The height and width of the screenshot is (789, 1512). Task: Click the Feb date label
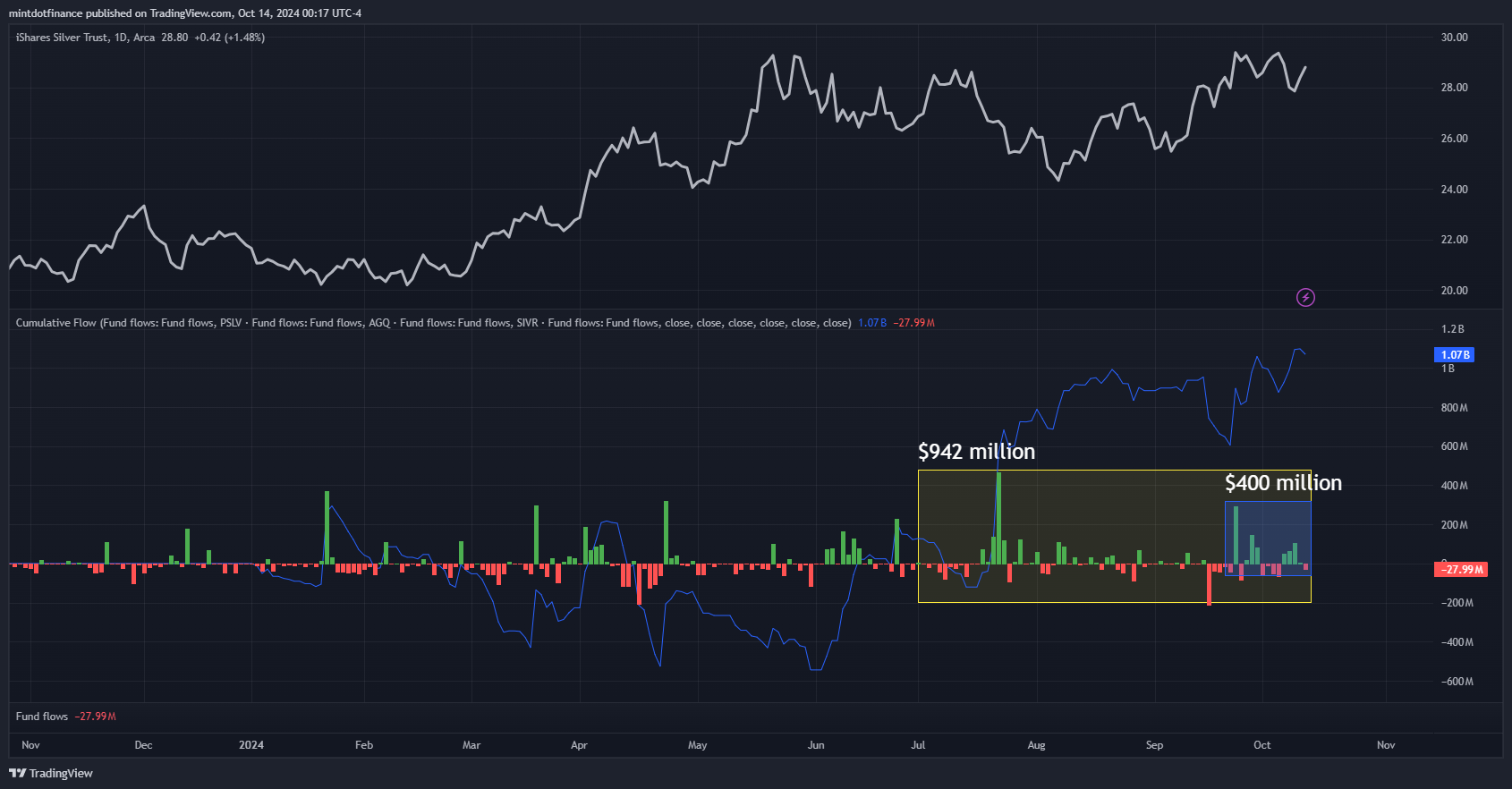pyautogui.click(x=364, y=745)
